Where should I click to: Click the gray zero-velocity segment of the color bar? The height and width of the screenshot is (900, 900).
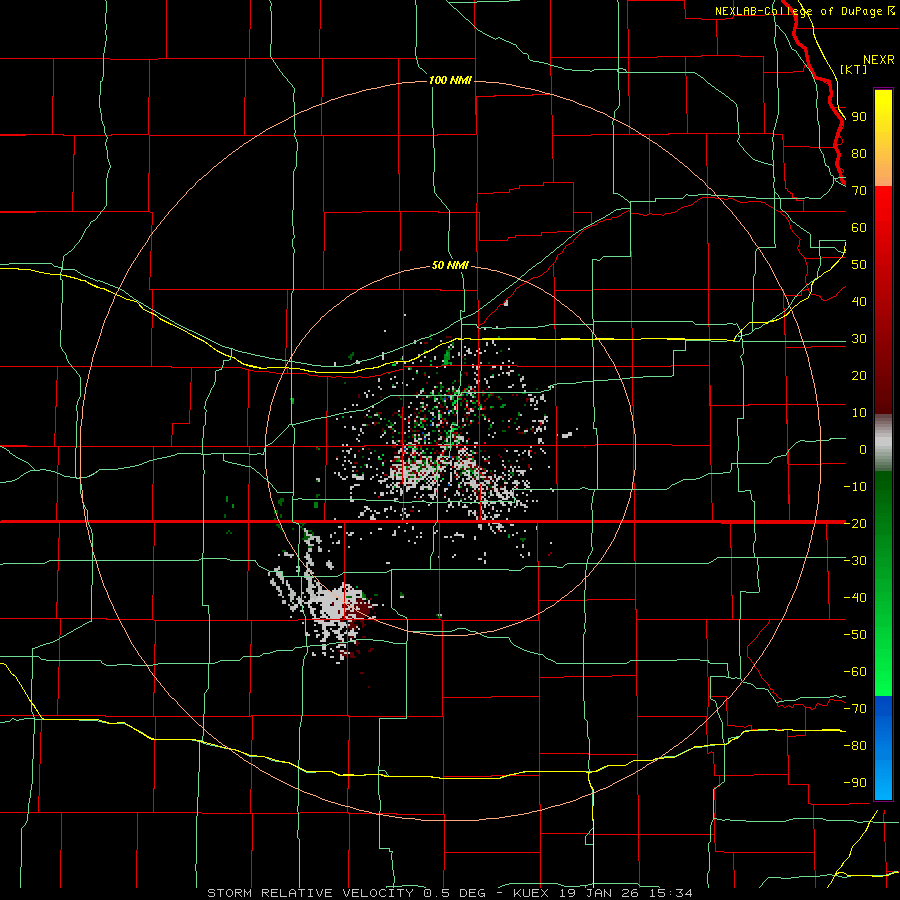pyautogui.click(x=883, y=443)
